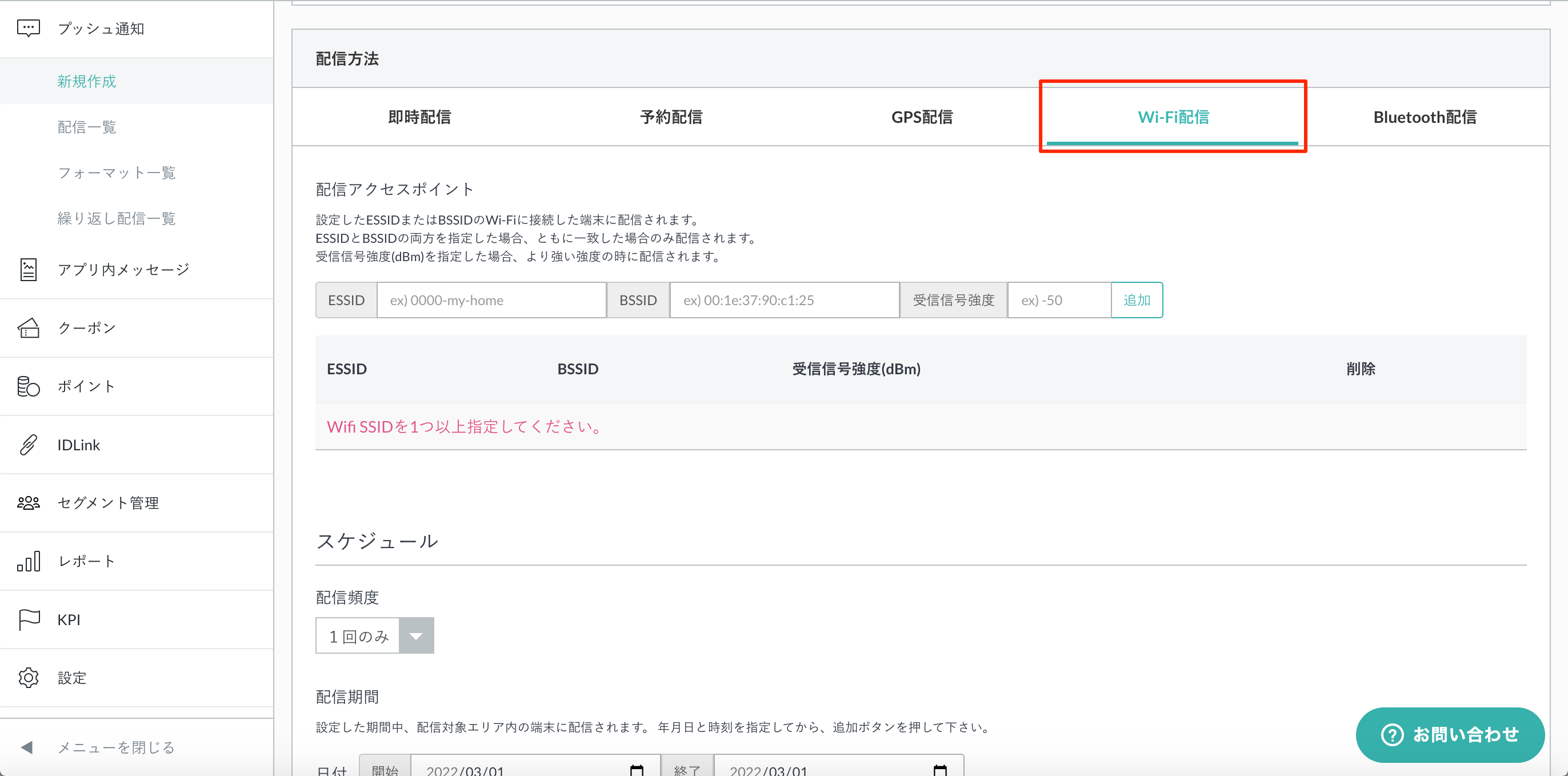
Task: Click the KPI flag icon
Action: click(x=28, y=619)
